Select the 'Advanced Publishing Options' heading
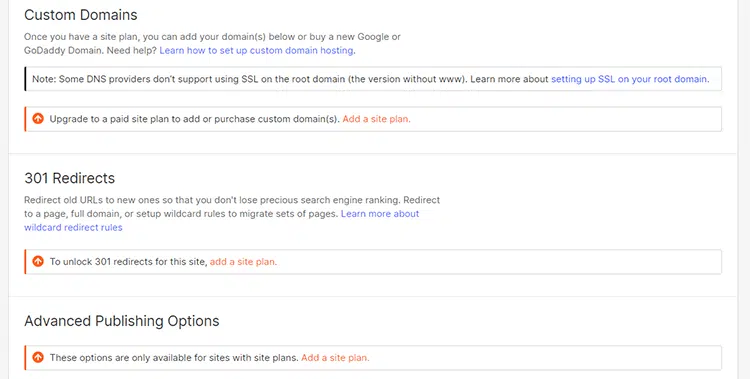This screenshot has height=379, width=750. point(122,321)
